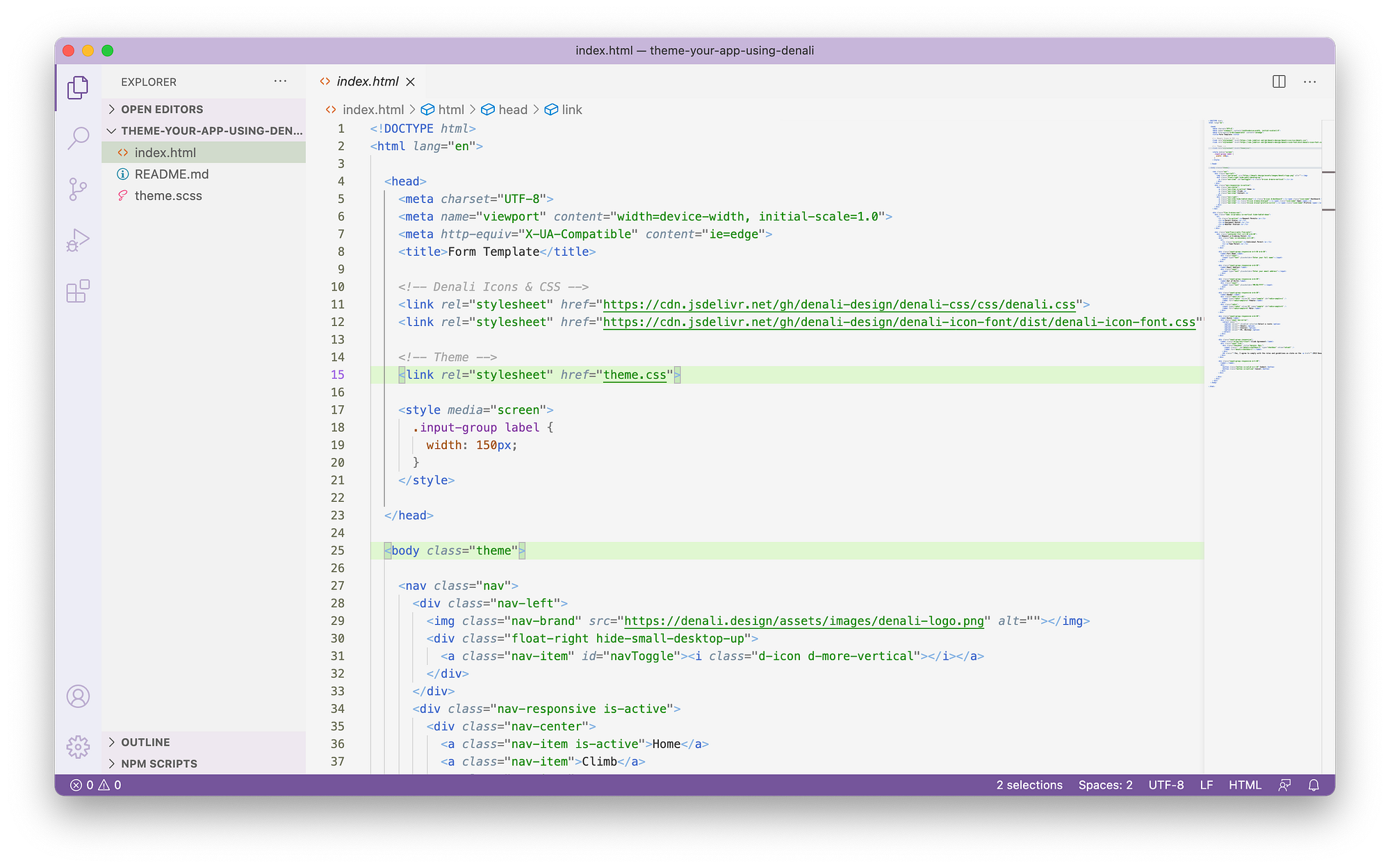Click Spaces: 2 to change indentation
The width and height of the screenshot is (1390, 868).
[1104, 785]
